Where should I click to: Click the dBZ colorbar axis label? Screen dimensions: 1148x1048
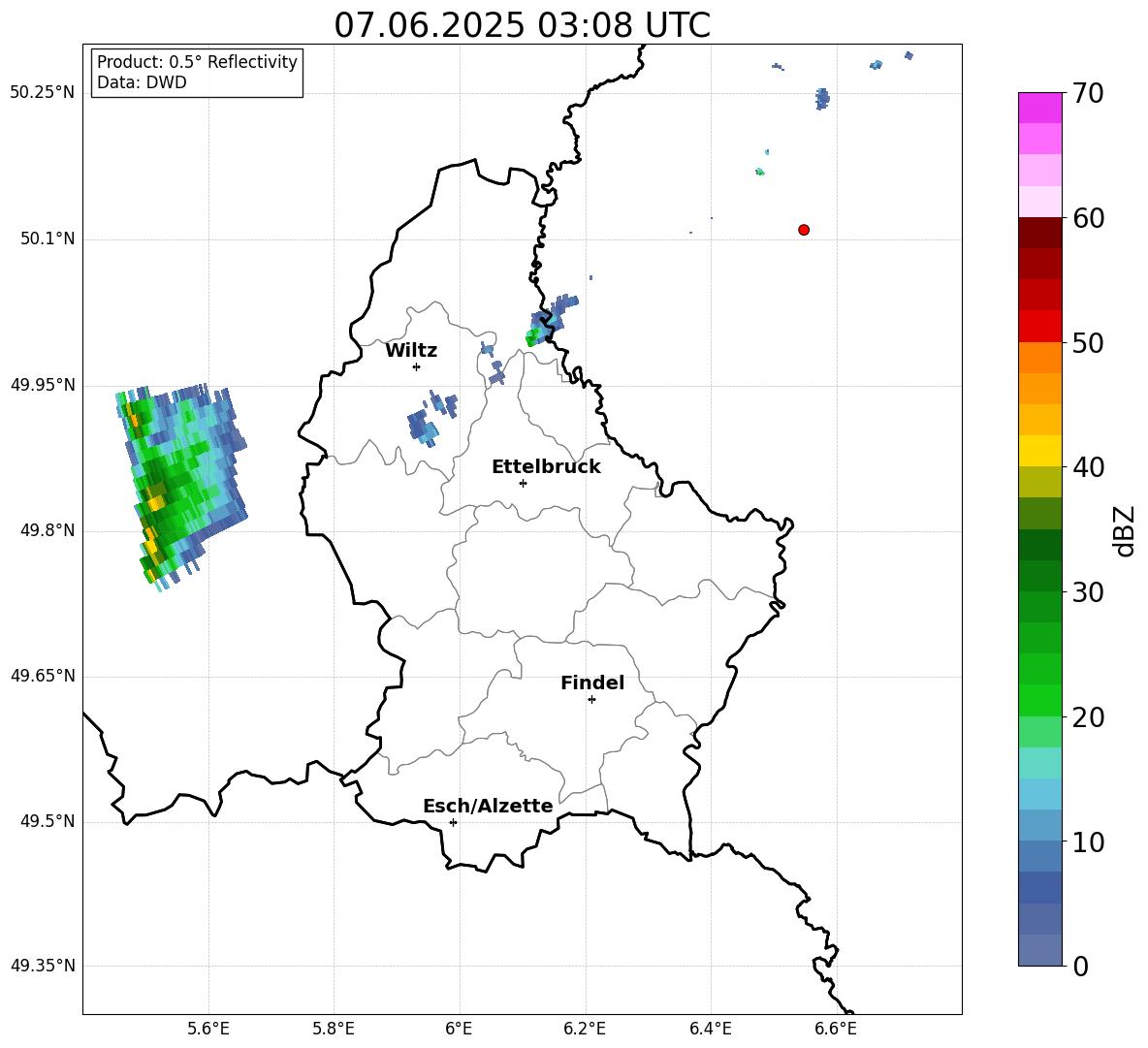pyautogui.click(x=1124, y=530)
